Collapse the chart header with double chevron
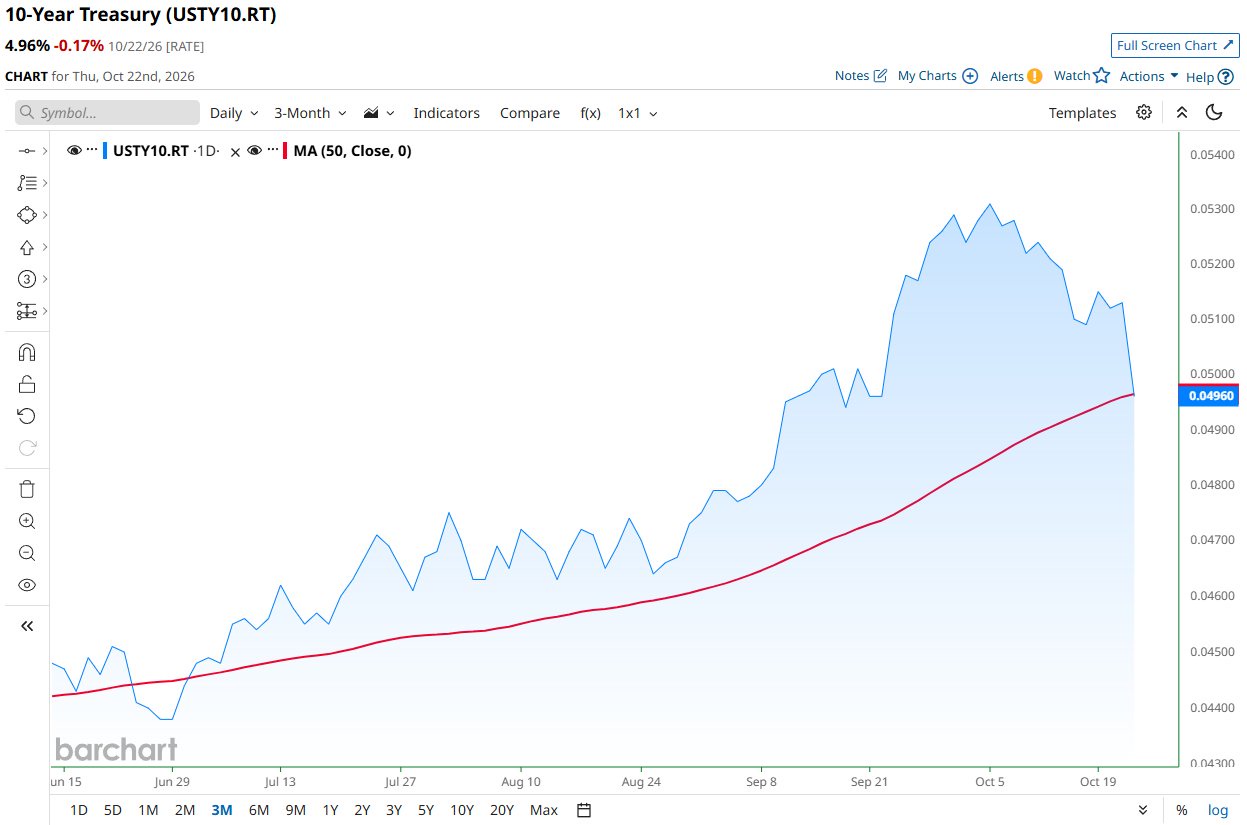The image size is (1247, 825). (x=1181, y=112)
